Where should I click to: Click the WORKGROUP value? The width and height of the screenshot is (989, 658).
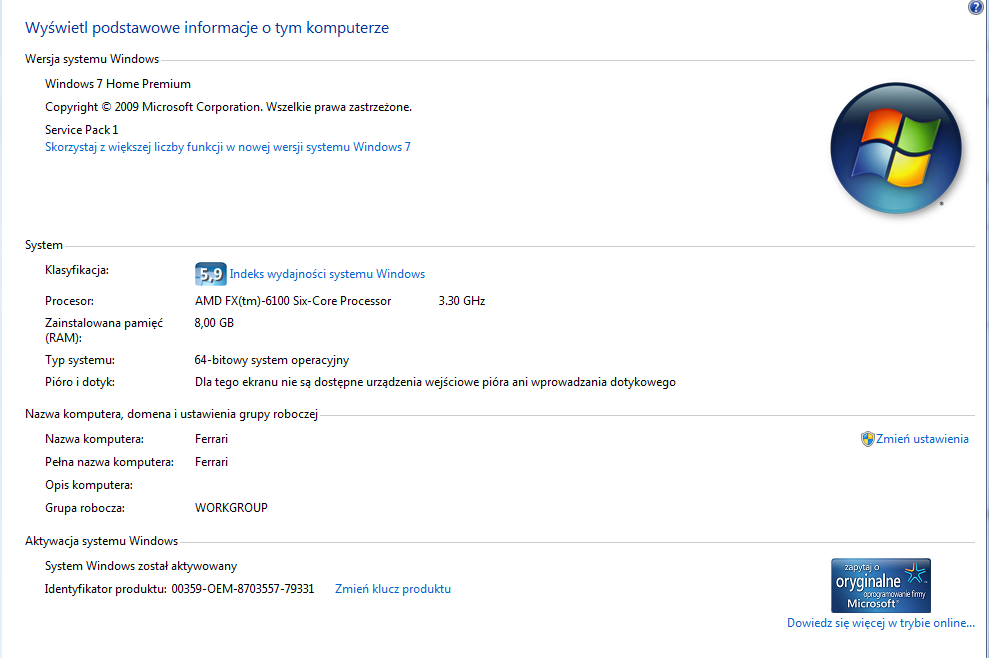click(231, 508)
